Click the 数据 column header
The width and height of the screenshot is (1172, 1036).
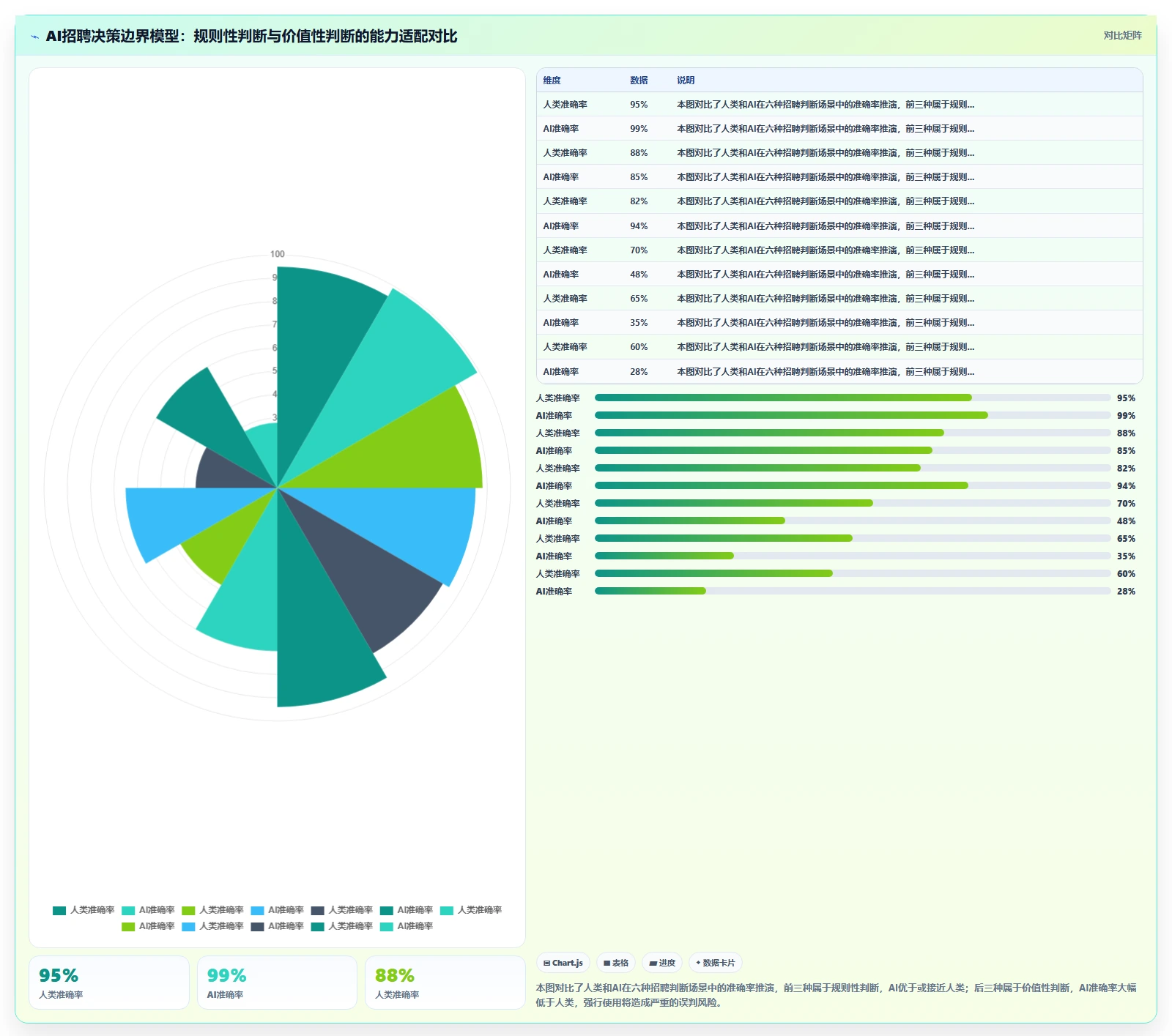coord(639,81)
